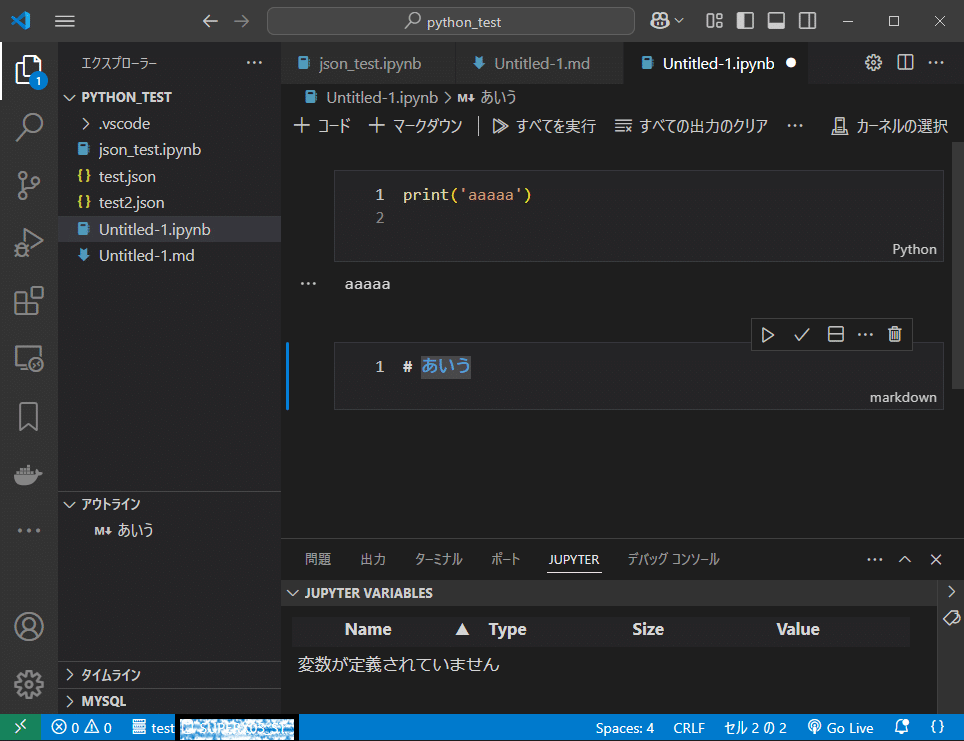Viewport: 964px width, 741px height.
Task: Toggle the panel layout visibility
Action: [x=775, y=20]
